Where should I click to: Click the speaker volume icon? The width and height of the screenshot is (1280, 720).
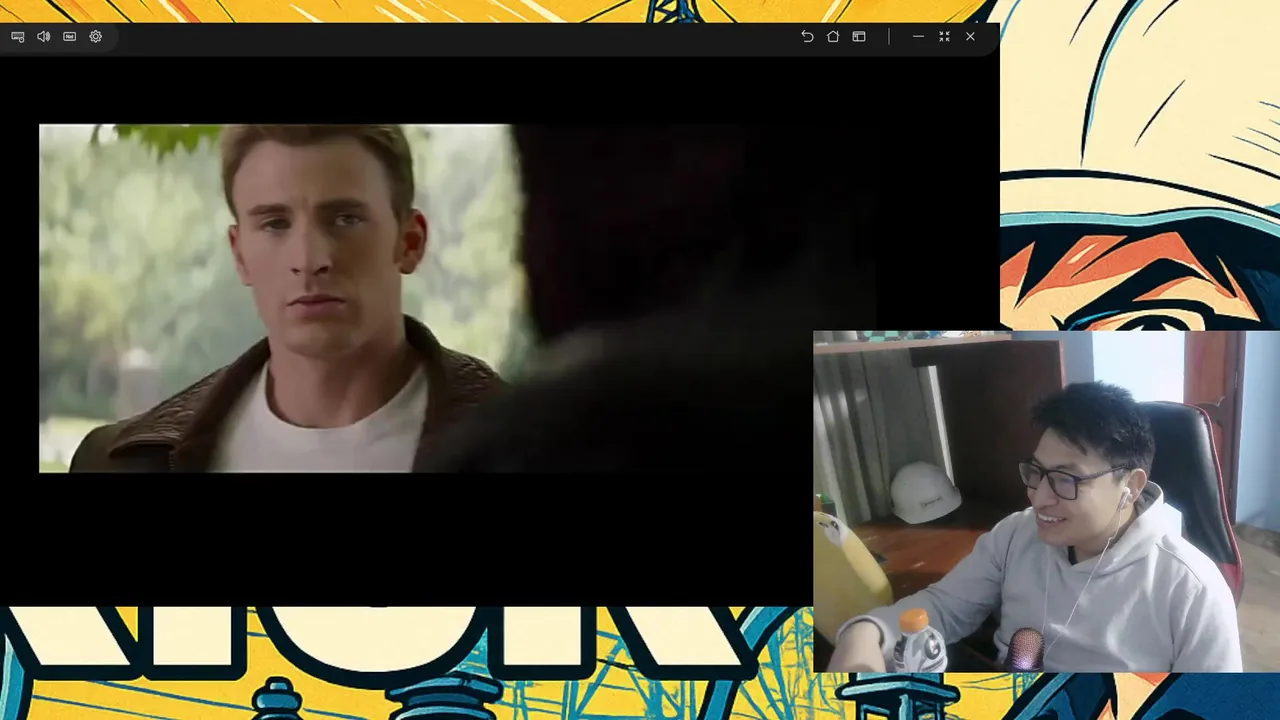[x=44, y=36]
